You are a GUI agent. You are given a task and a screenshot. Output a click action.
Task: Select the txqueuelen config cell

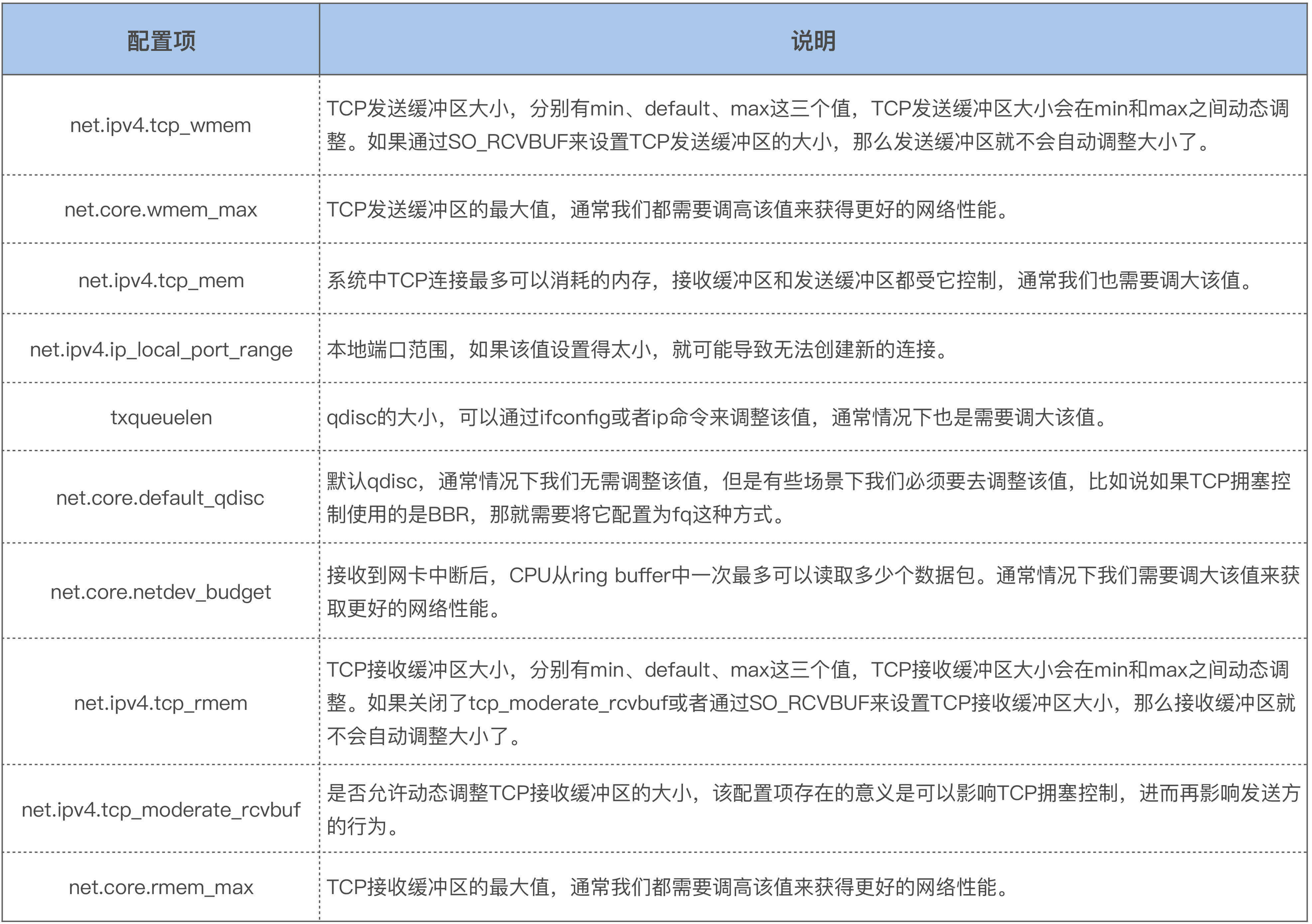pyautogui.click(x=161, y=418)
